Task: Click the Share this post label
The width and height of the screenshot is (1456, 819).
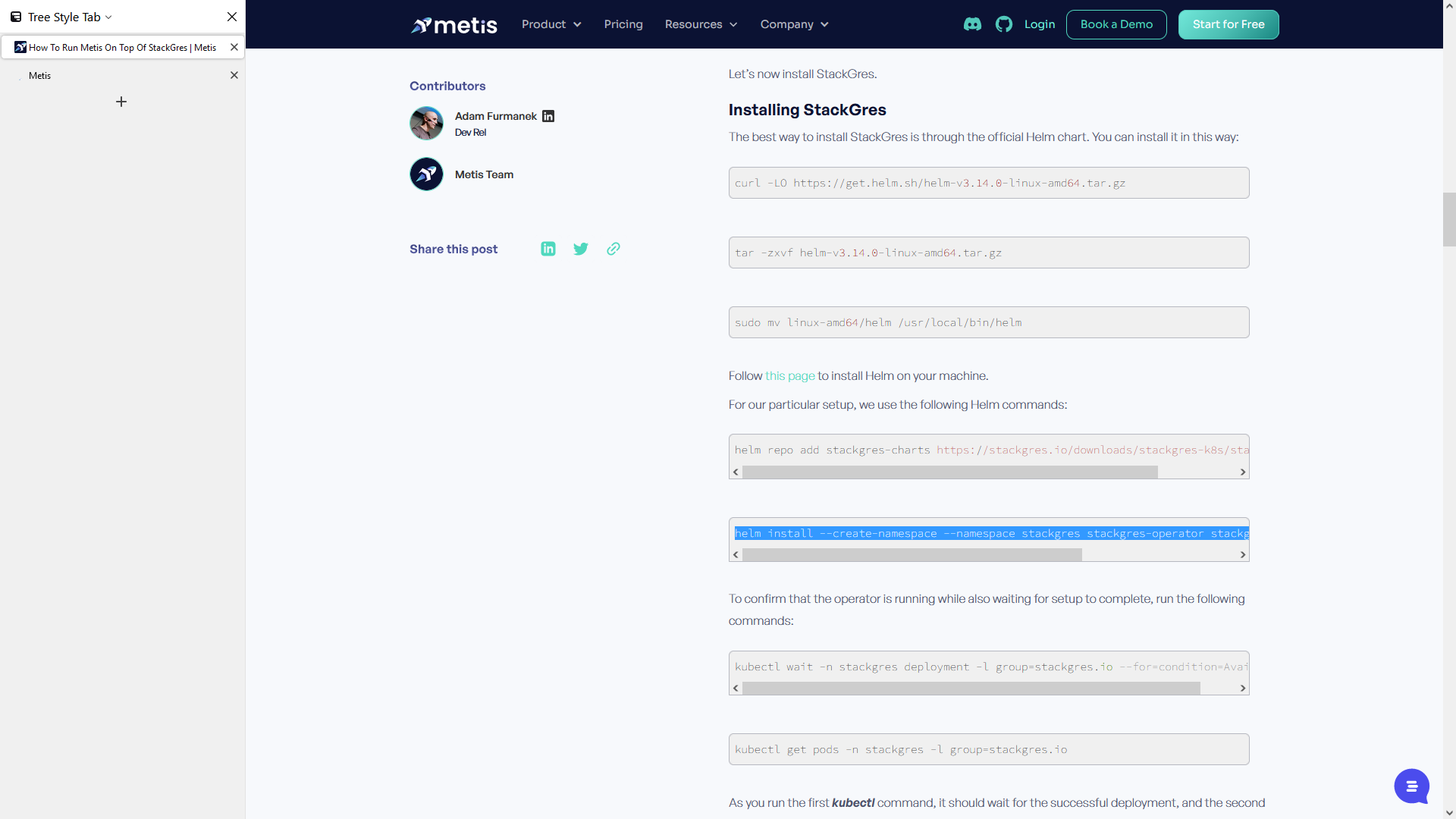Action: (x=453, y=249)
